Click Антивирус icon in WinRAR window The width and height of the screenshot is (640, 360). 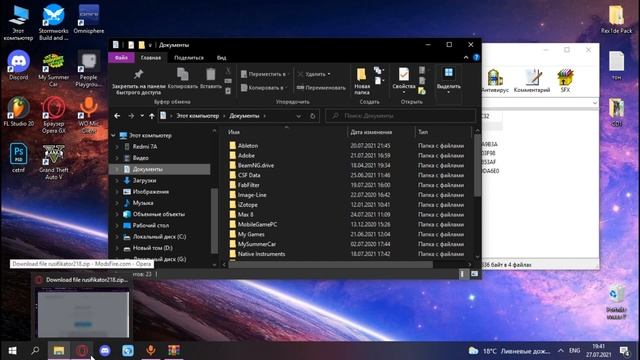494,77
